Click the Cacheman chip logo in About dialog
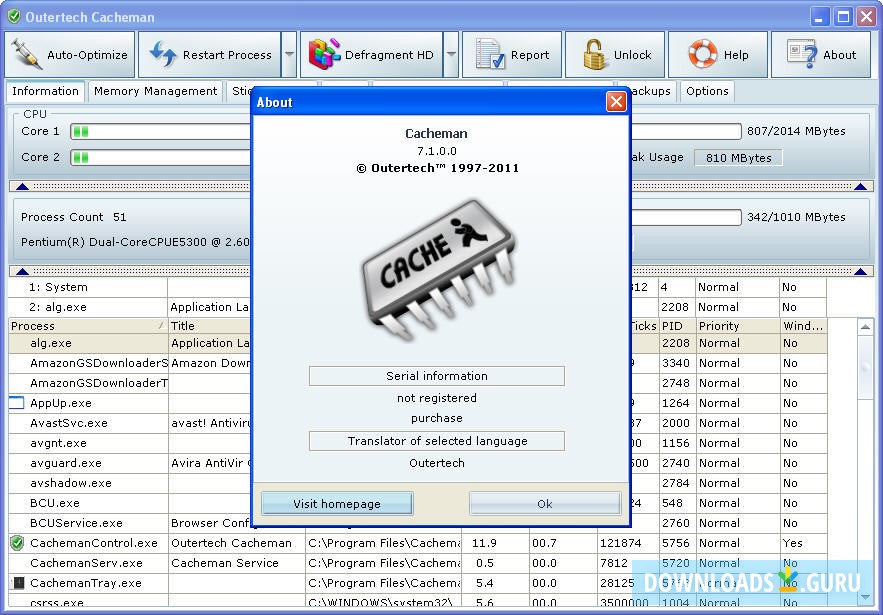 438,269
